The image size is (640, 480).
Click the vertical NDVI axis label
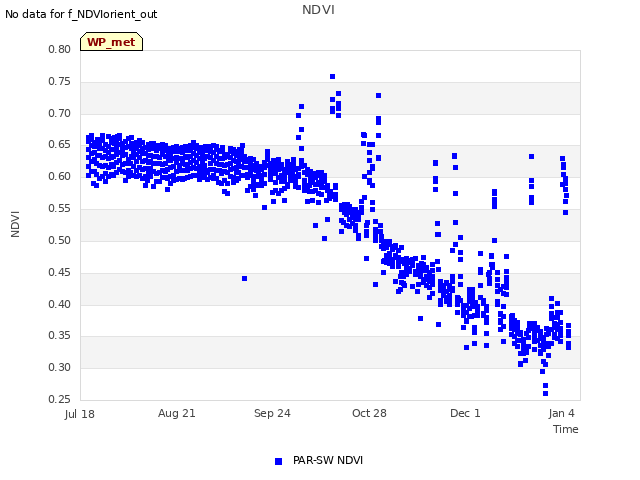(15, 224)
